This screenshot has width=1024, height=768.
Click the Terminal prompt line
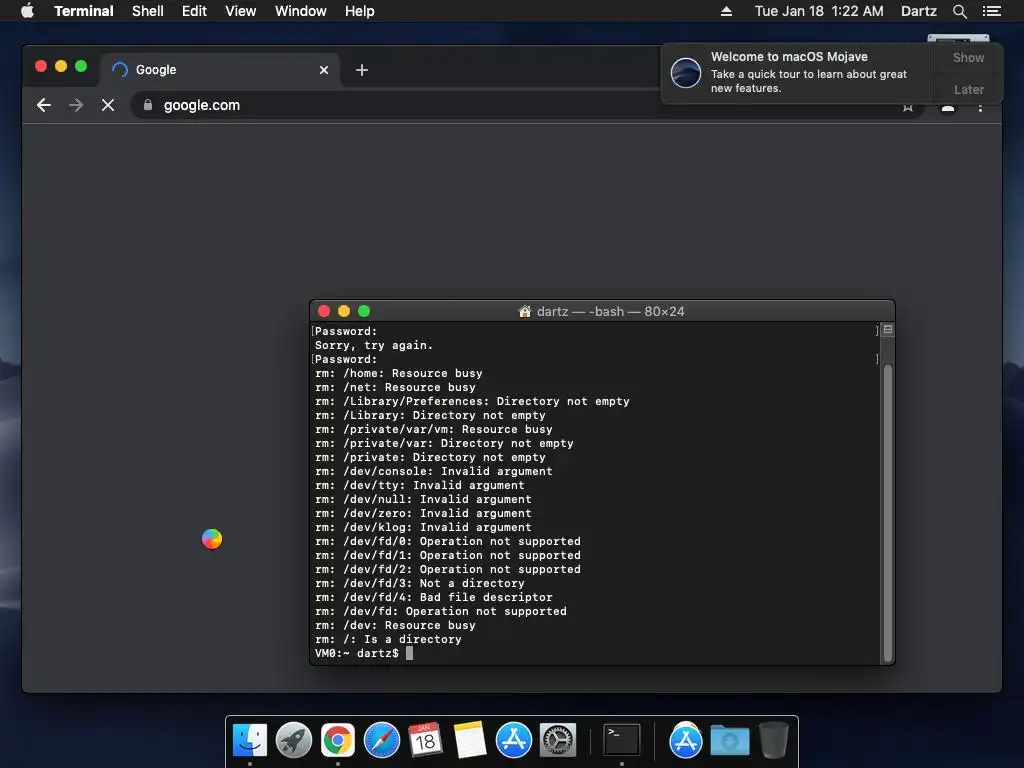tap(364, 653)
